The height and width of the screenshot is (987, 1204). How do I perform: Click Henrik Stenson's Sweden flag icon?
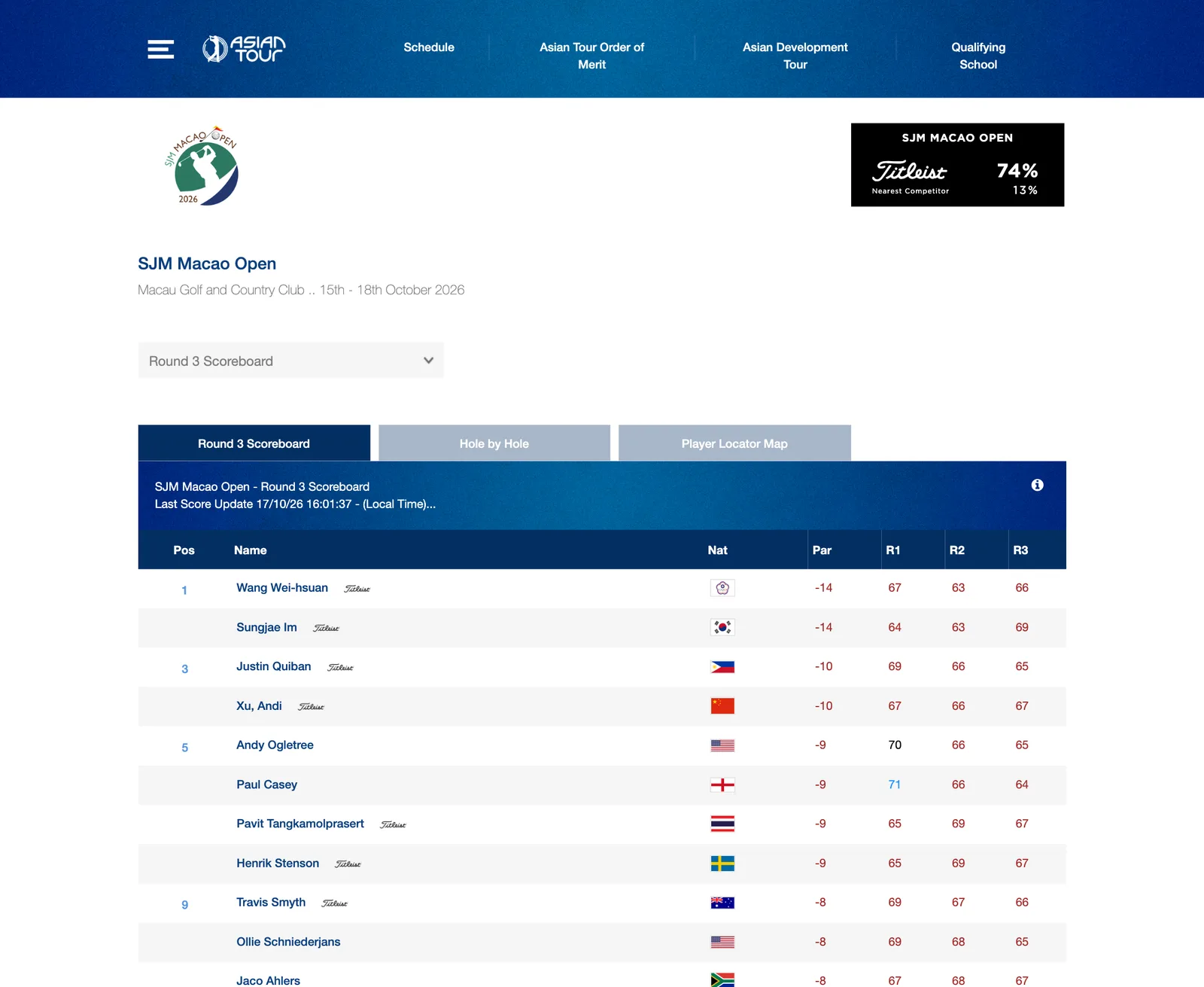point(722,864)
